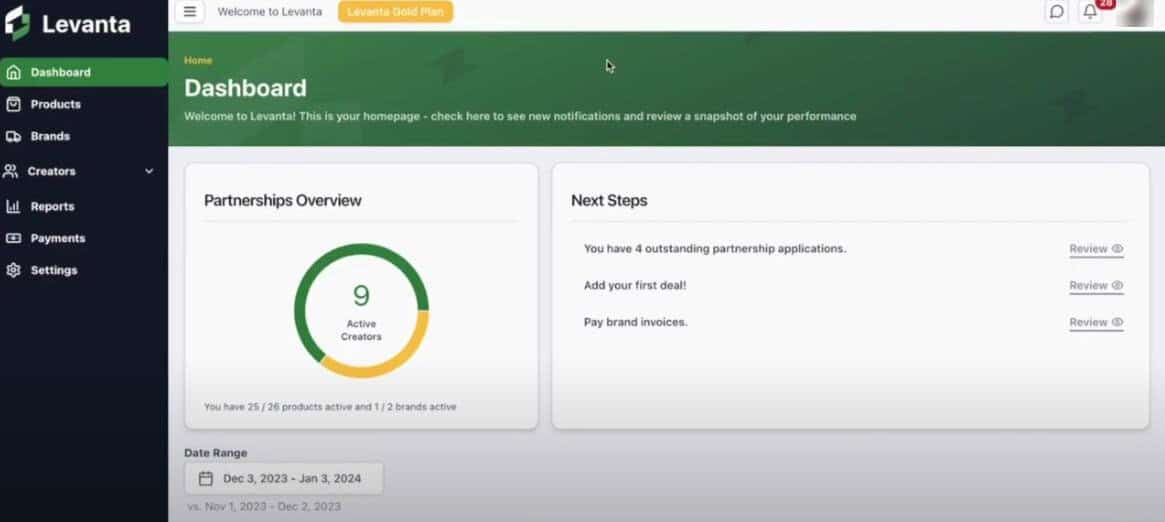
Task: Open the chat messages icon
Action: [x=1056, y=12]
